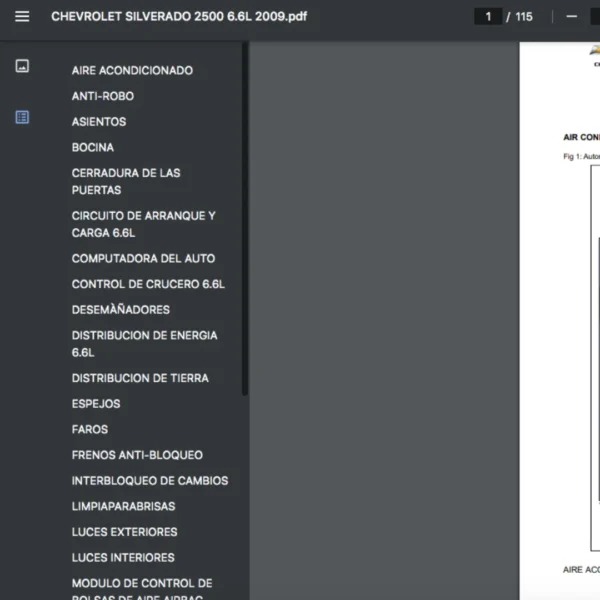
Task: Open CIRCUITO DE ARRANQUE Y CARGA 6.6L
Action: 143,224
